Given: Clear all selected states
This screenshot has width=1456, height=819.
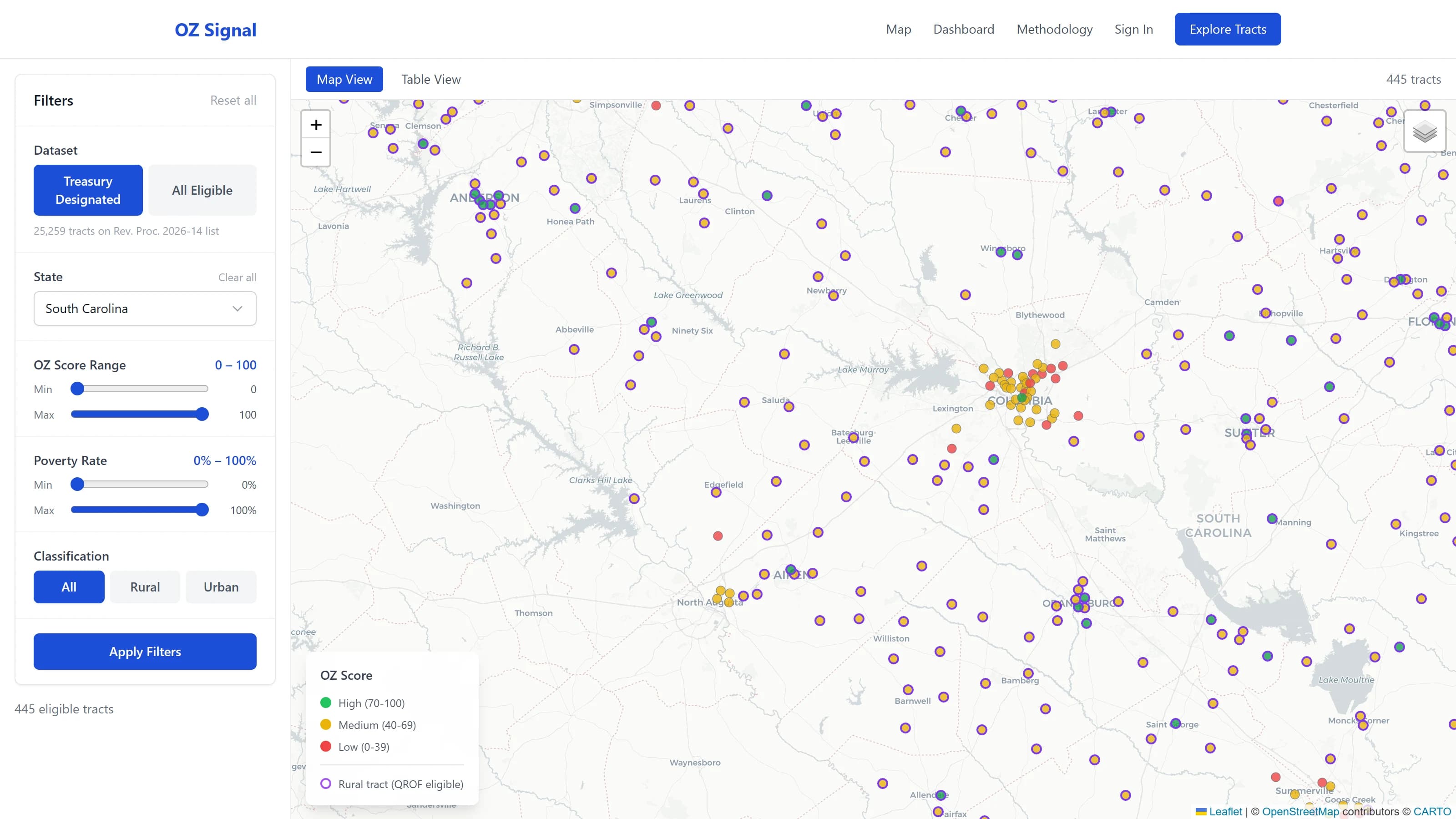Looking at the screenshot, I should tap(238, 278).
